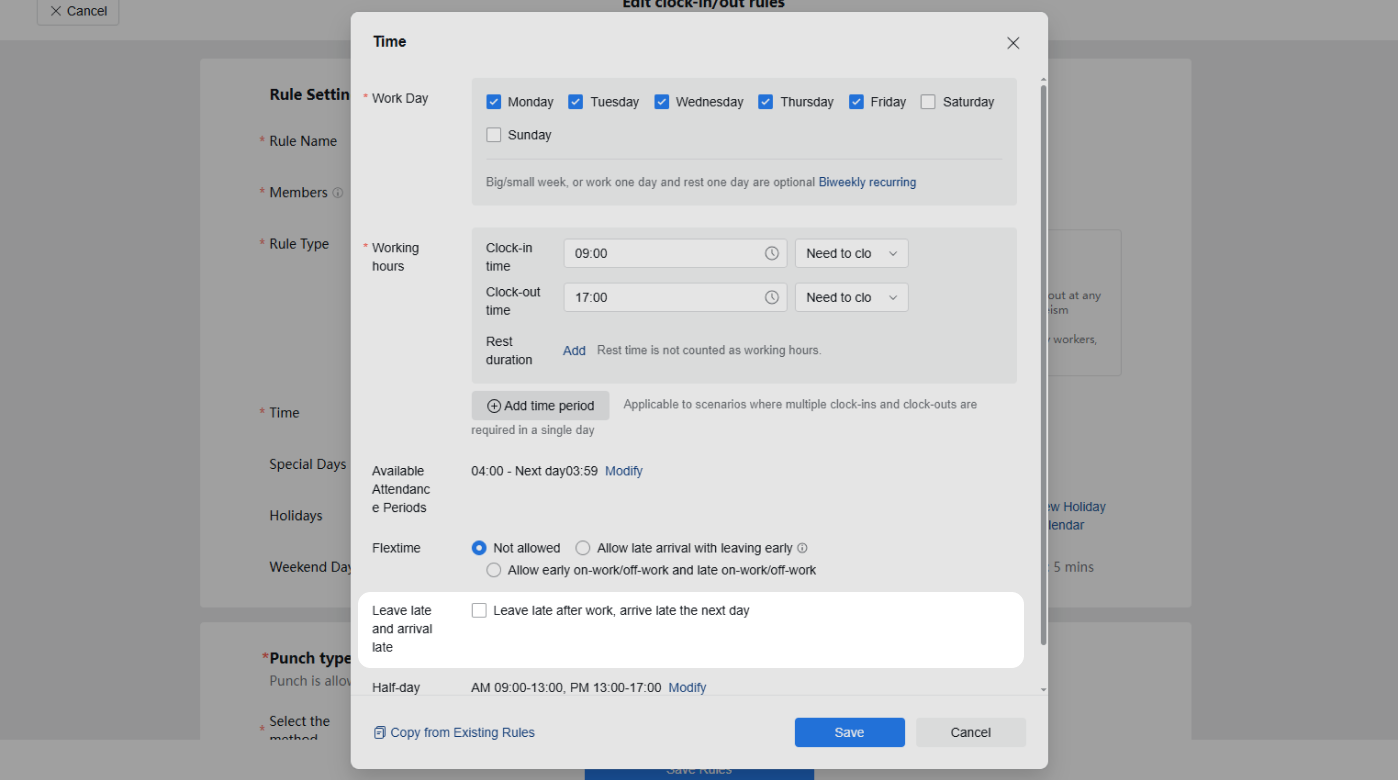Enable Sunday as a work day
The image size is (1398, 780).
point(493,135)
